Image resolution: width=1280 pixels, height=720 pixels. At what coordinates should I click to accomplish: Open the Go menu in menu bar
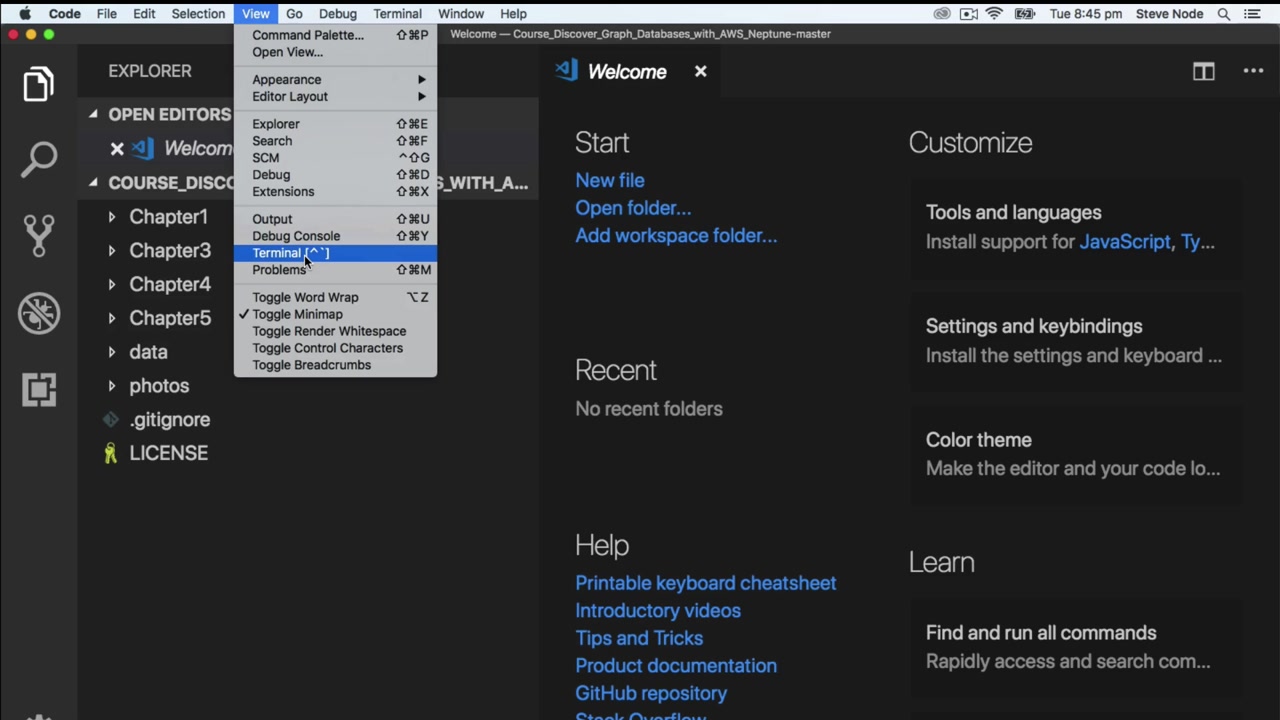pyautogui.click(x=294, y=14)
